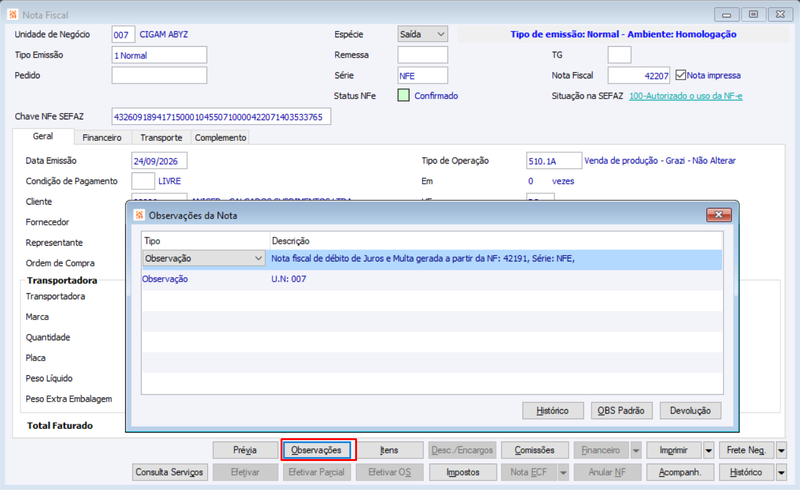Open the arrow next to Imprimir button
This screenshot has height=490, width=800.
[x=708, y=450]
